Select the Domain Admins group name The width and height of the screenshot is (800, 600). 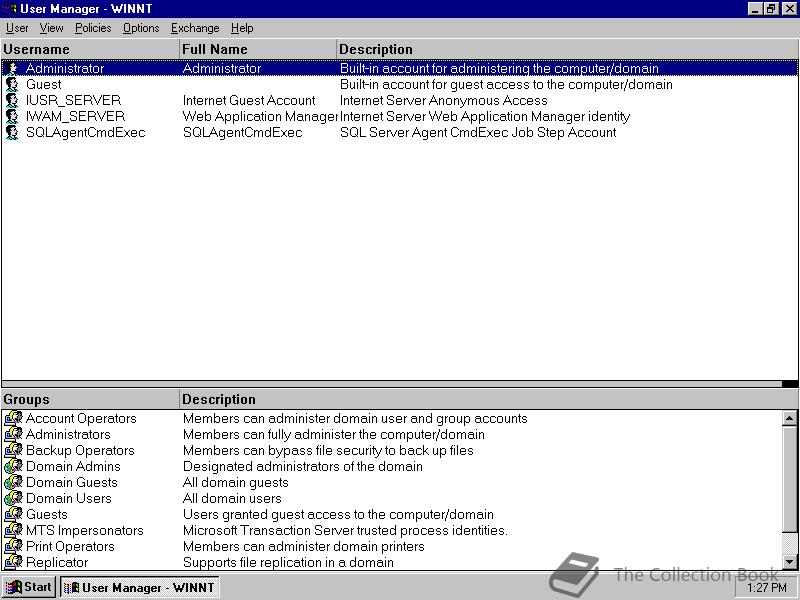click(73, 466)
